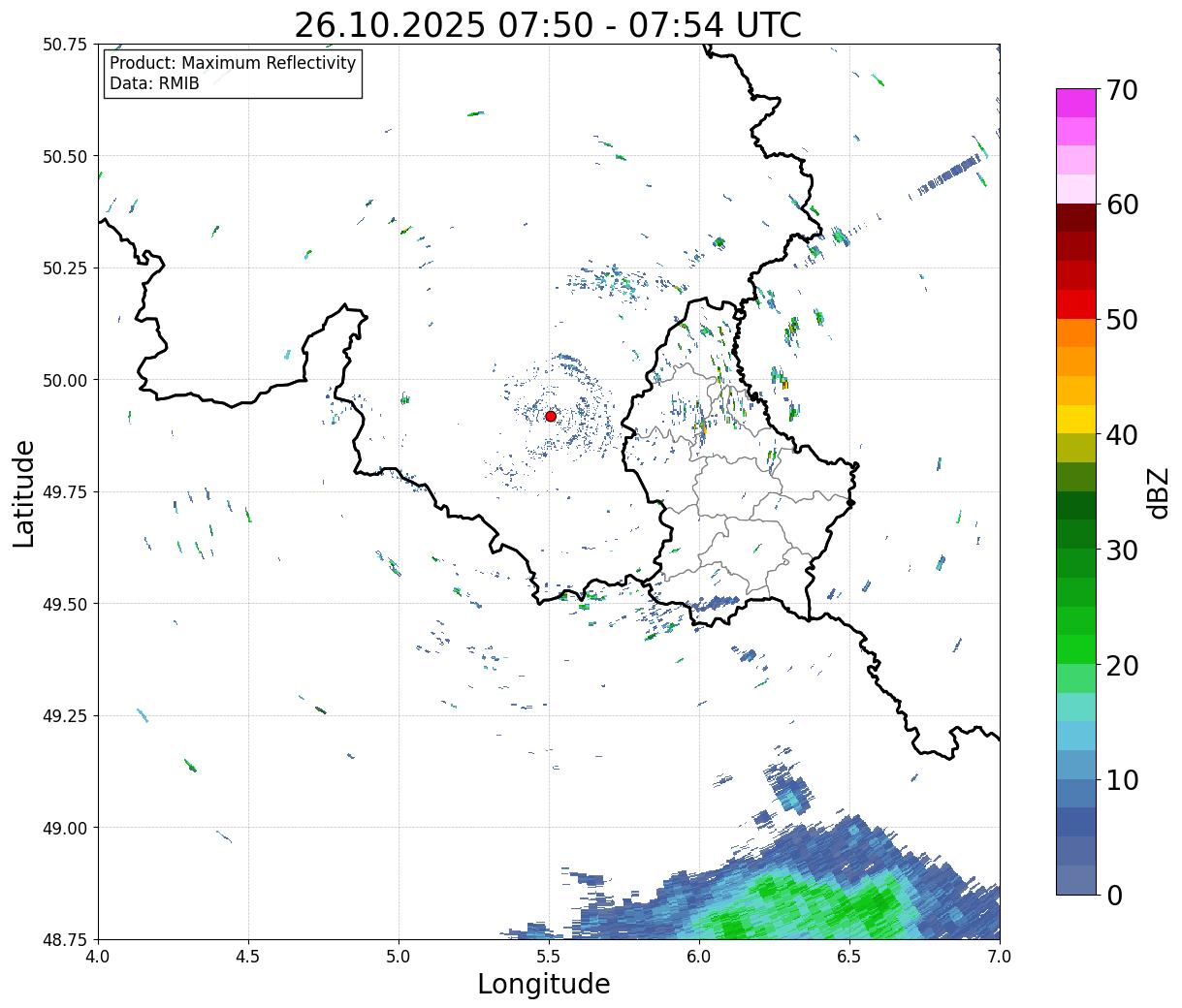
Task: Click the colorbar tick label 20
Action: point(1121,665)
